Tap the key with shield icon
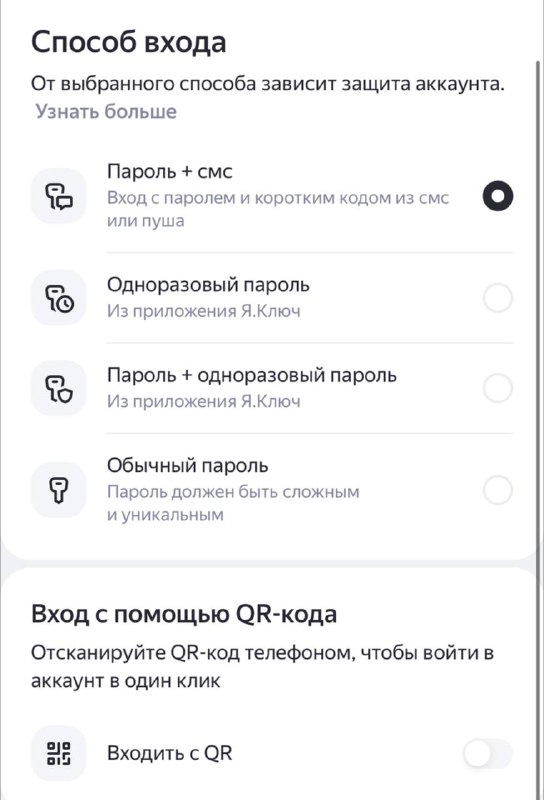 tap(59, 388)
